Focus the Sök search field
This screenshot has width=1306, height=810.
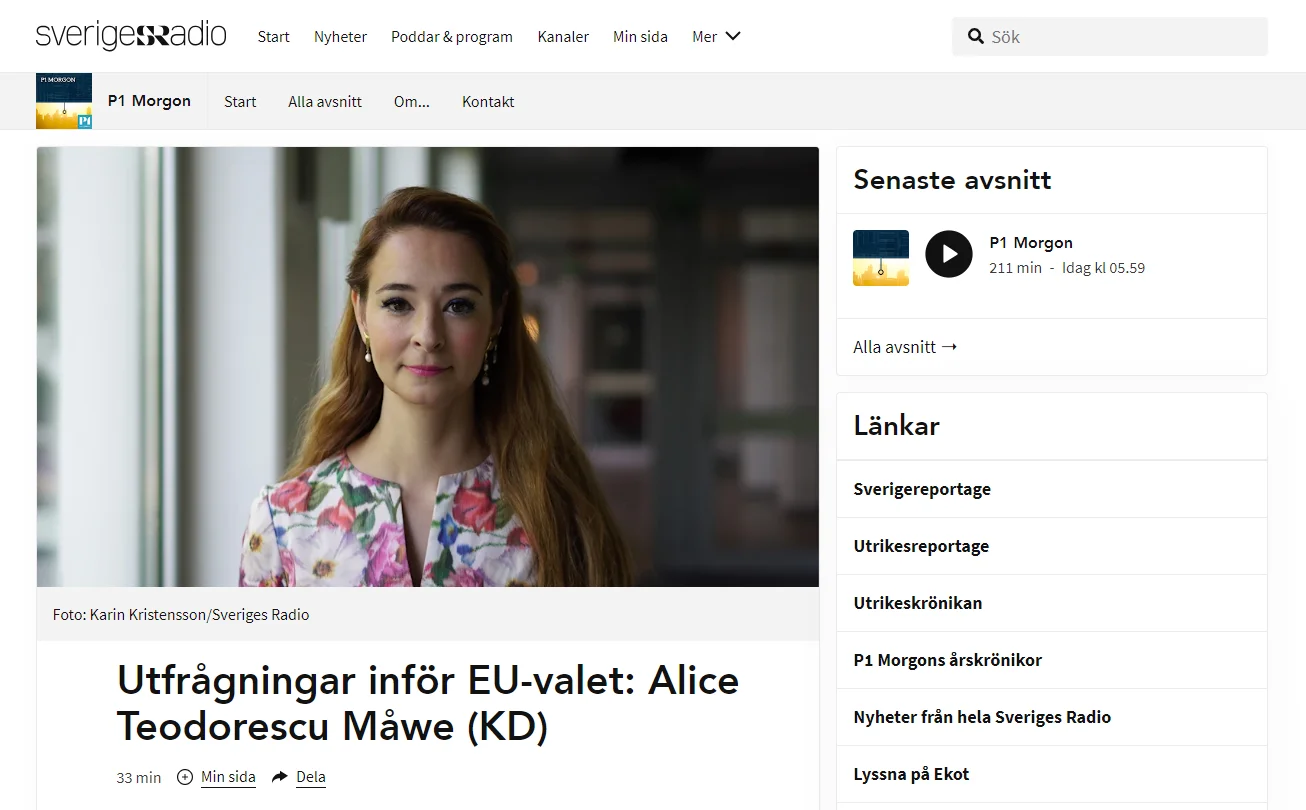coord(1110,37)
